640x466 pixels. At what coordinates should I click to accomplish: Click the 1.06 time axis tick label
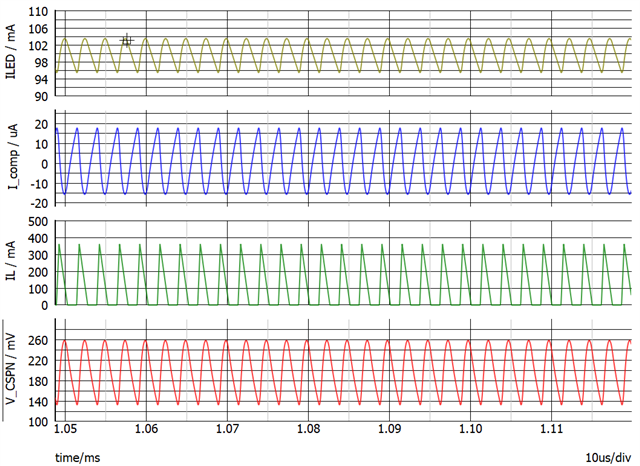coord(146,429)
